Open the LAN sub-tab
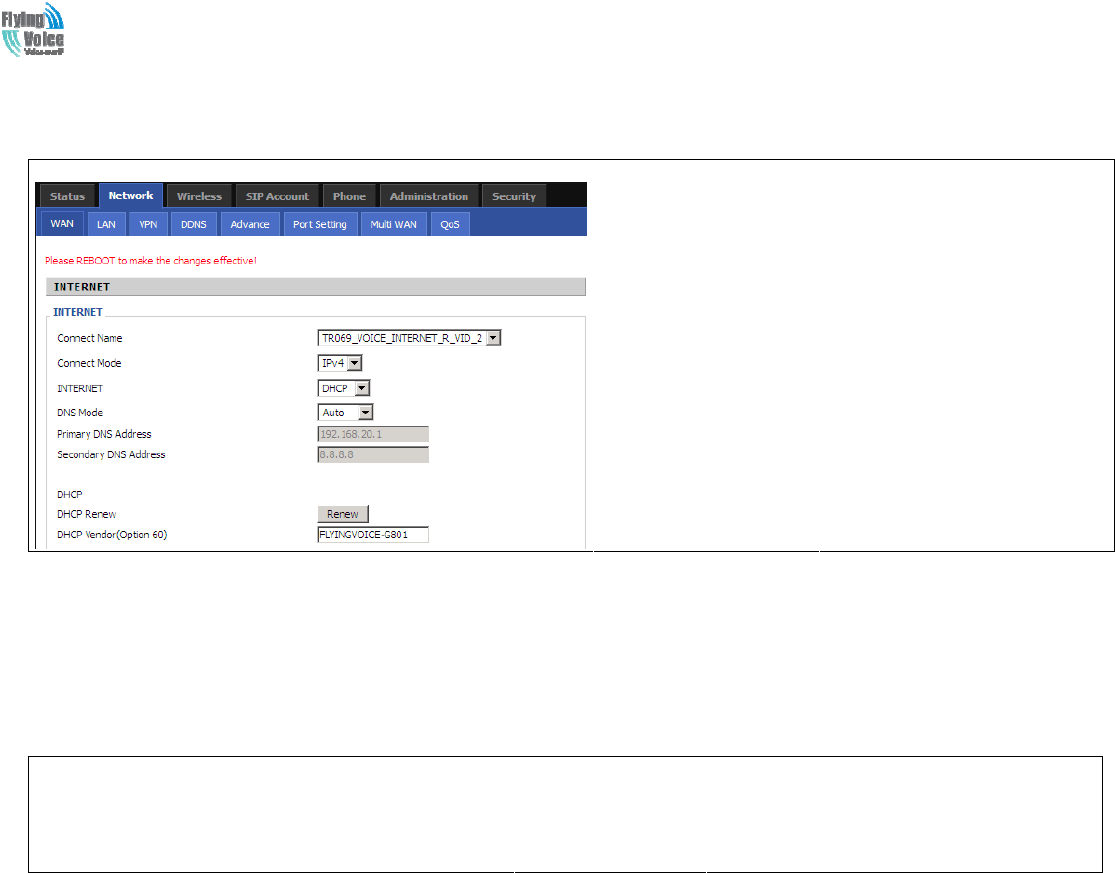 (x=106, y=224)
